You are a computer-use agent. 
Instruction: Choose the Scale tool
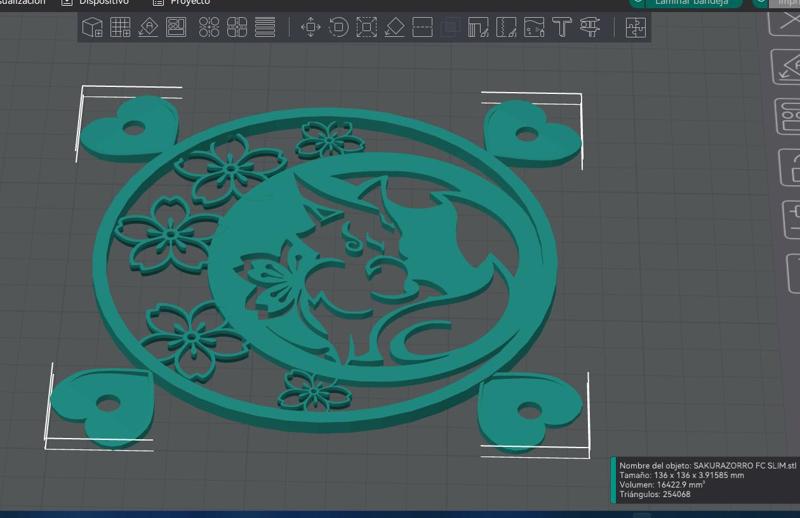(x=367, y=28)
